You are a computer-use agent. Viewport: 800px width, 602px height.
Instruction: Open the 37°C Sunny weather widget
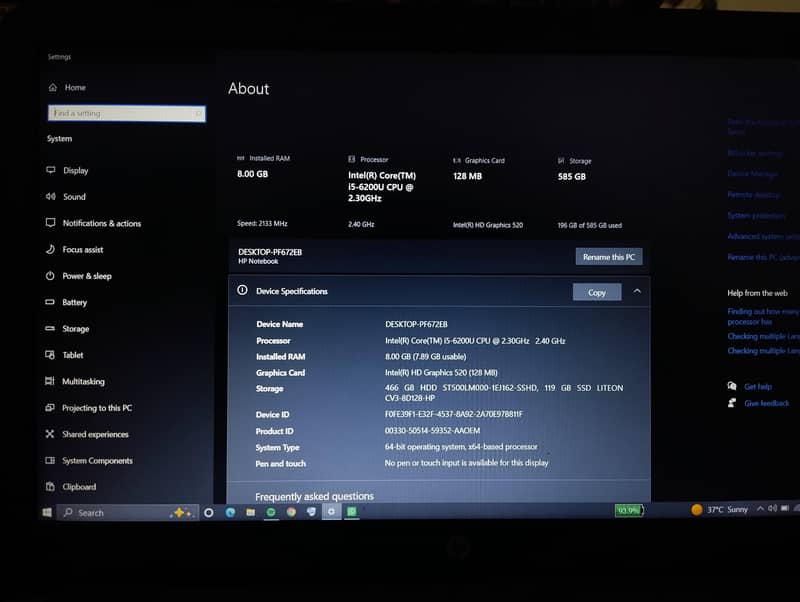[720, 509]
